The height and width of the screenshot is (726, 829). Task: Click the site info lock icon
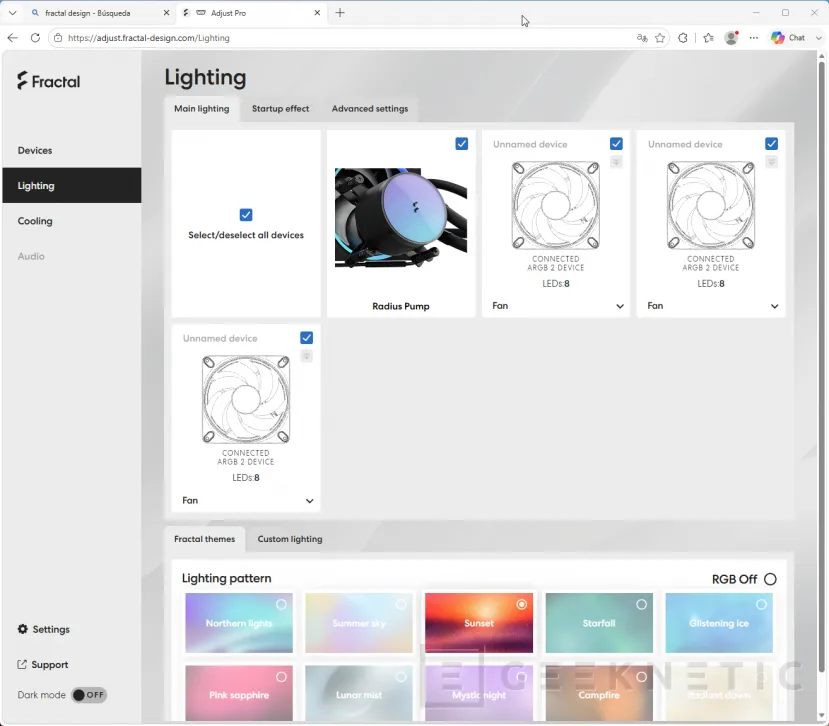(58, 38)
